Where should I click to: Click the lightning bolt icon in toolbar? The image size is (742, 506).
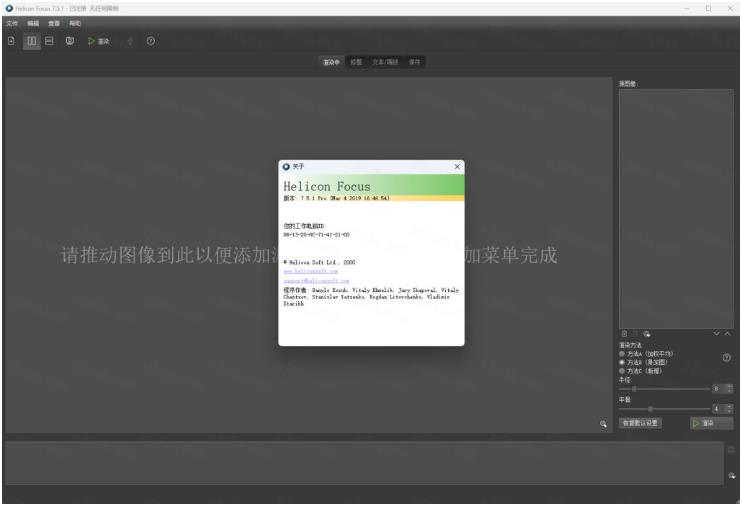130,41
